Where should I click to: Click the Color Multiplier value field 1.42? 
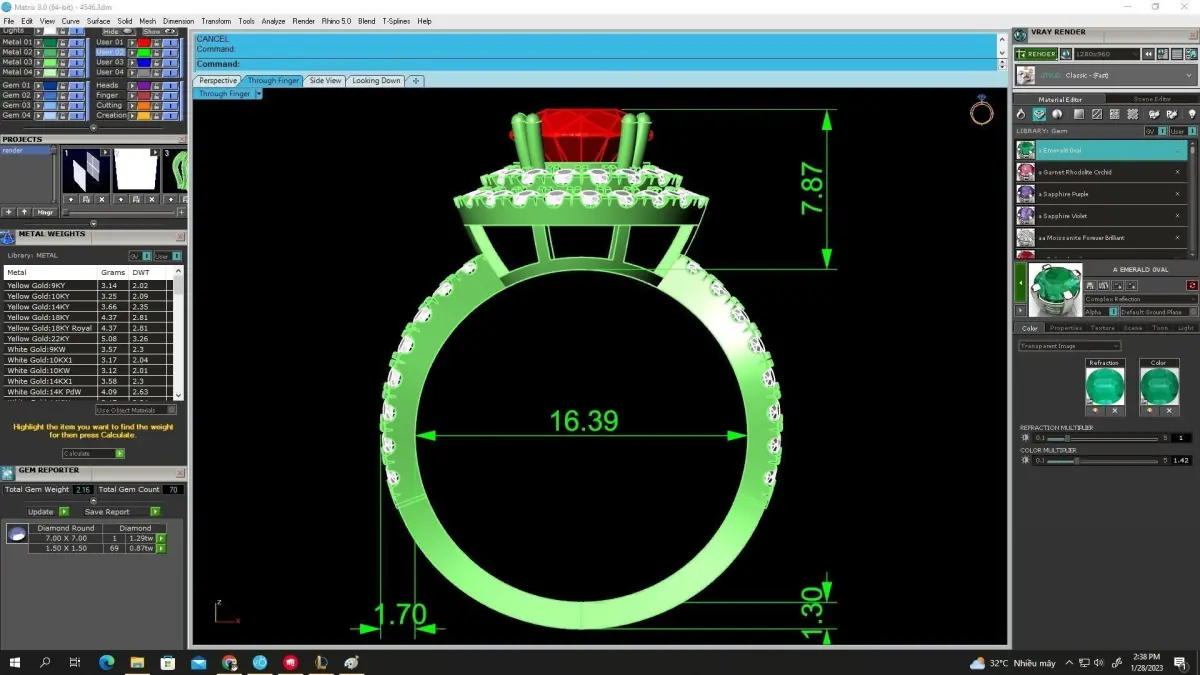(x=1181, y=461)
